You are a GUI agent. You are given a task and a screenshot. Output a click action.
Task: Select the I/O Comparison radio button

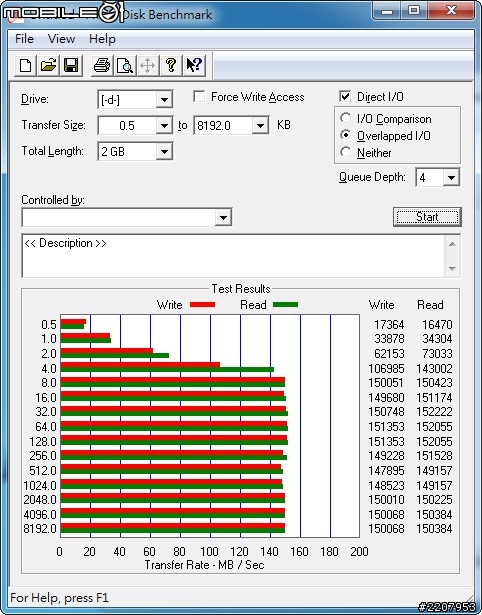[346, 118]
